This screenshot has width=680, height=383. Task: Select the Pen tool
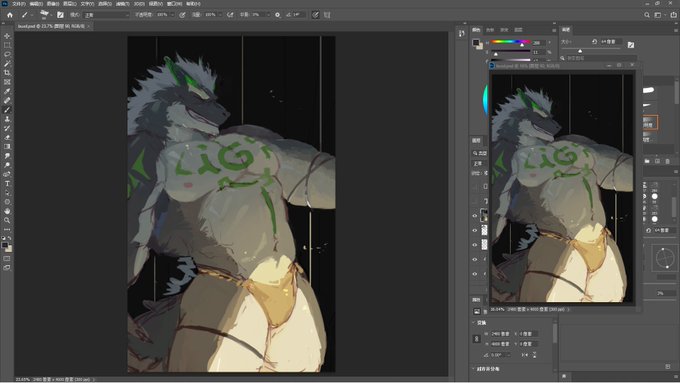point(7,174)
